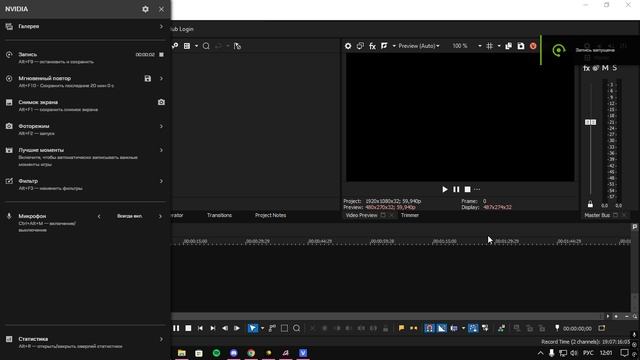Viewport: 640px width, 360px height.
Task: Open split screen view dropdown arrow
Action: (394, 46)
